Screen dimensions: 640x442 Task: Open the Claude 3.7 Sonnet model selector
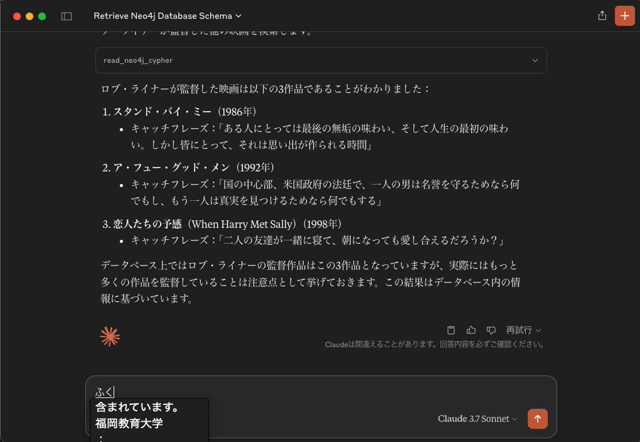coord(477,419)
